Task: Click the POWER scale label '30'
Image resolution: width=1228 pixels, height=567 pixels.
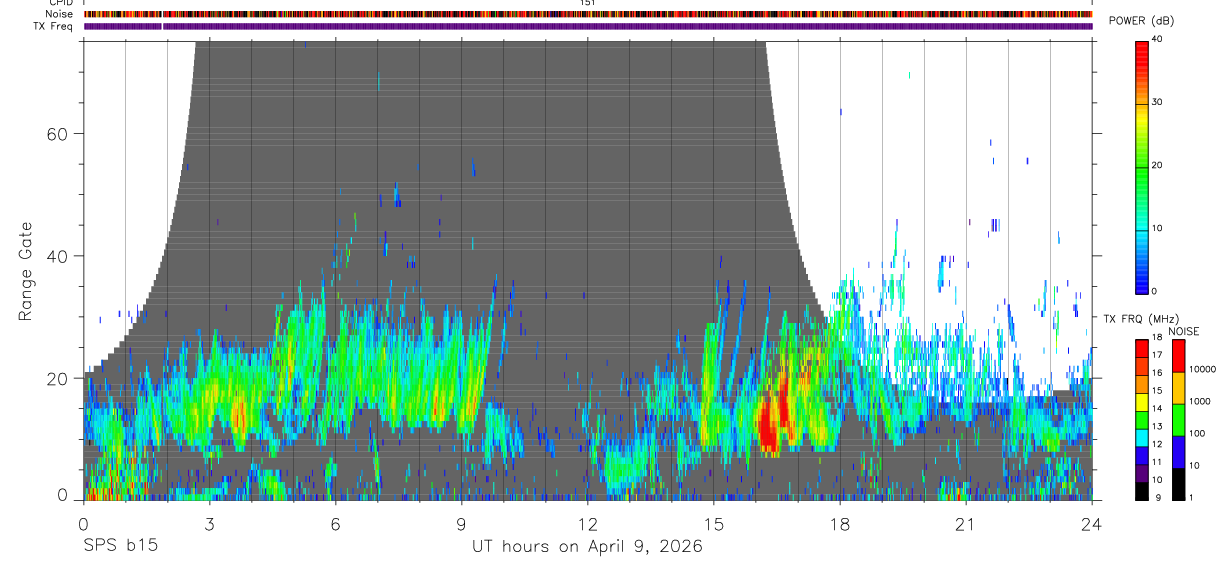Action: pos(1156,102)
